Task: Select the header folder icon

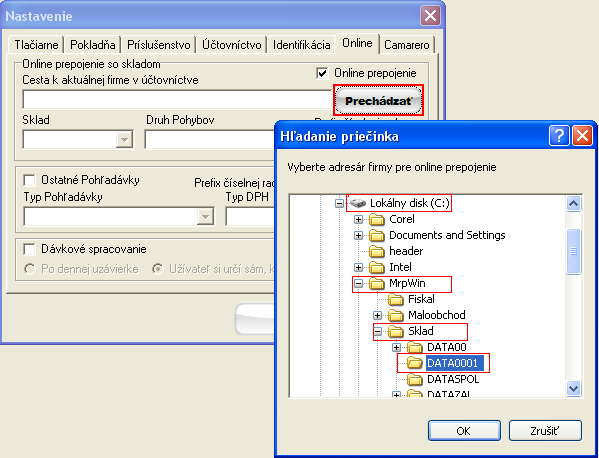Action: (377, 252)
